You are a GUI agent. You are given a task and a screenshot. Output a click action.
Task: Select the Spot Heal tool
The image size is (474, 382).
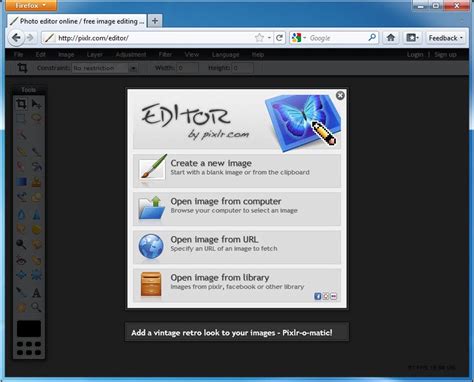(x=36, y=260)
